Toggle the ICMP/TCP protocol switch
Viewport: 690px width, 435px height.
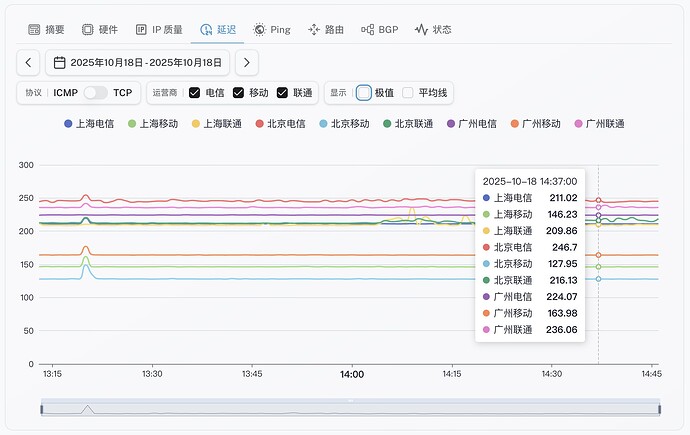(x=95, y=93)
